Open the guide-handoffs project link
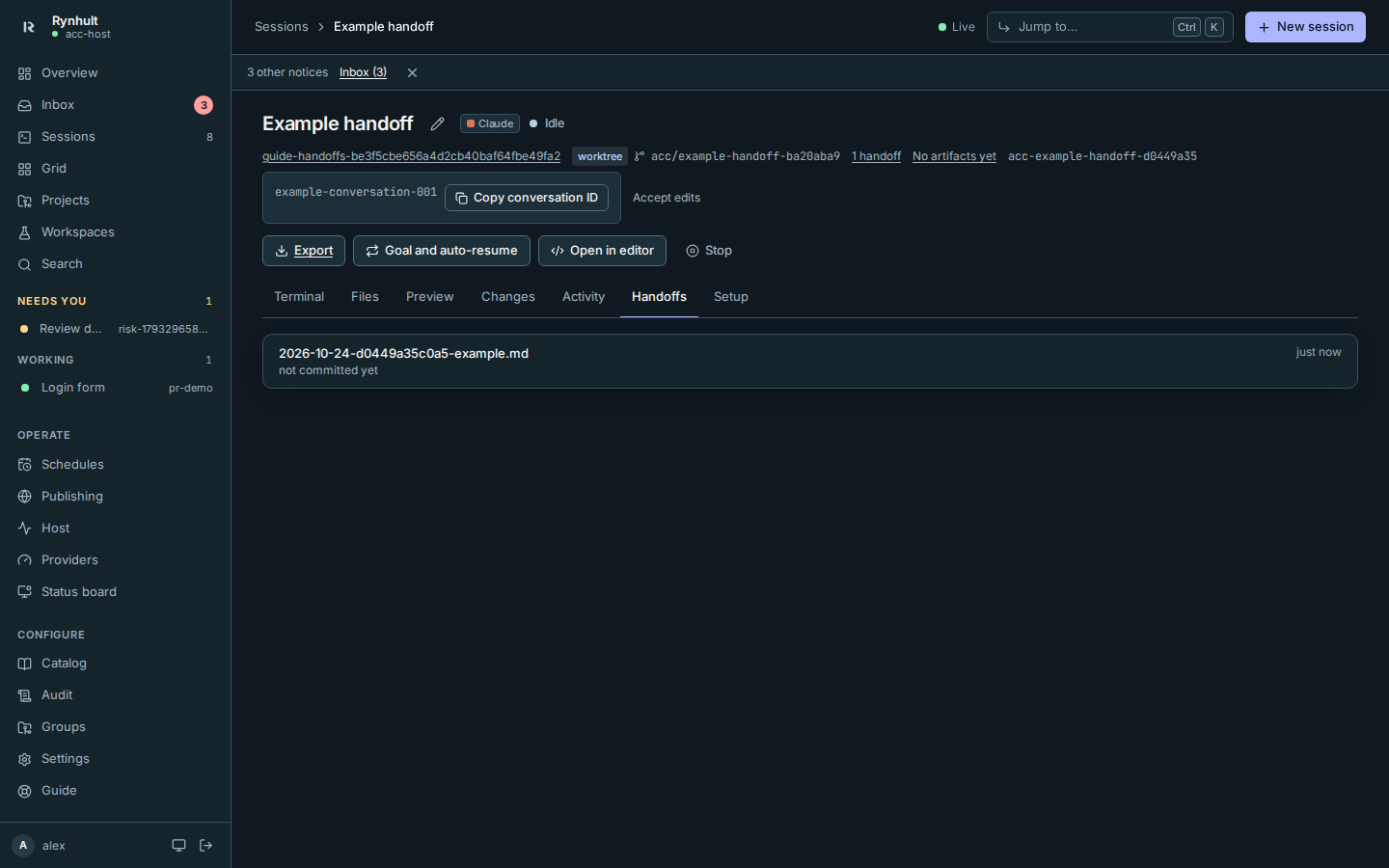Image resolution: width=1389 pixels, height=868 pixels. [x=411, y=156]
